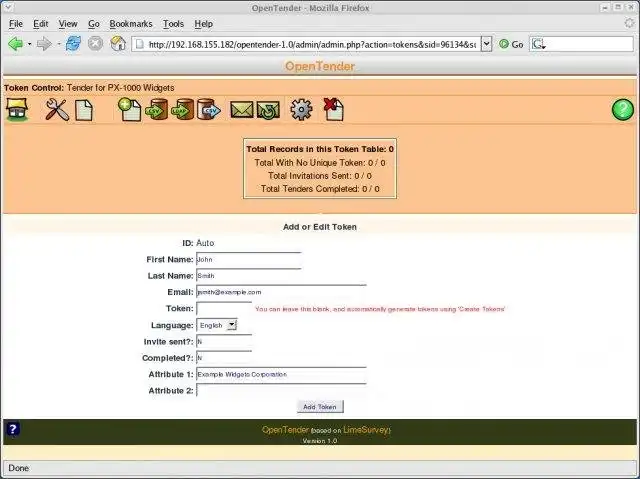
Task: Open the Bookmarks menu
Action: pos(131,24)
